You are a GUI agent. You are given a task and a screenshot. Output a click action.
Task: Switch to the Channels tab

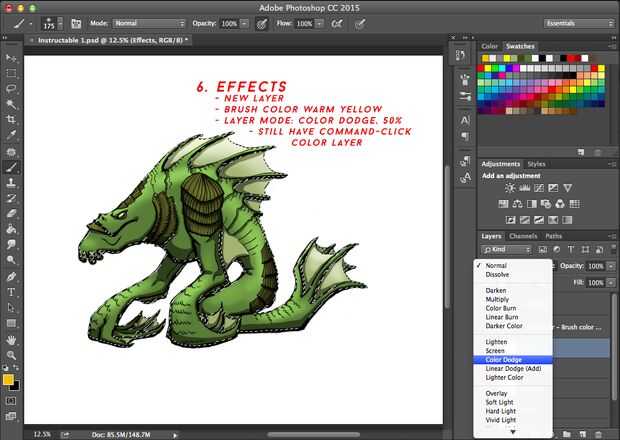point(523,236)
